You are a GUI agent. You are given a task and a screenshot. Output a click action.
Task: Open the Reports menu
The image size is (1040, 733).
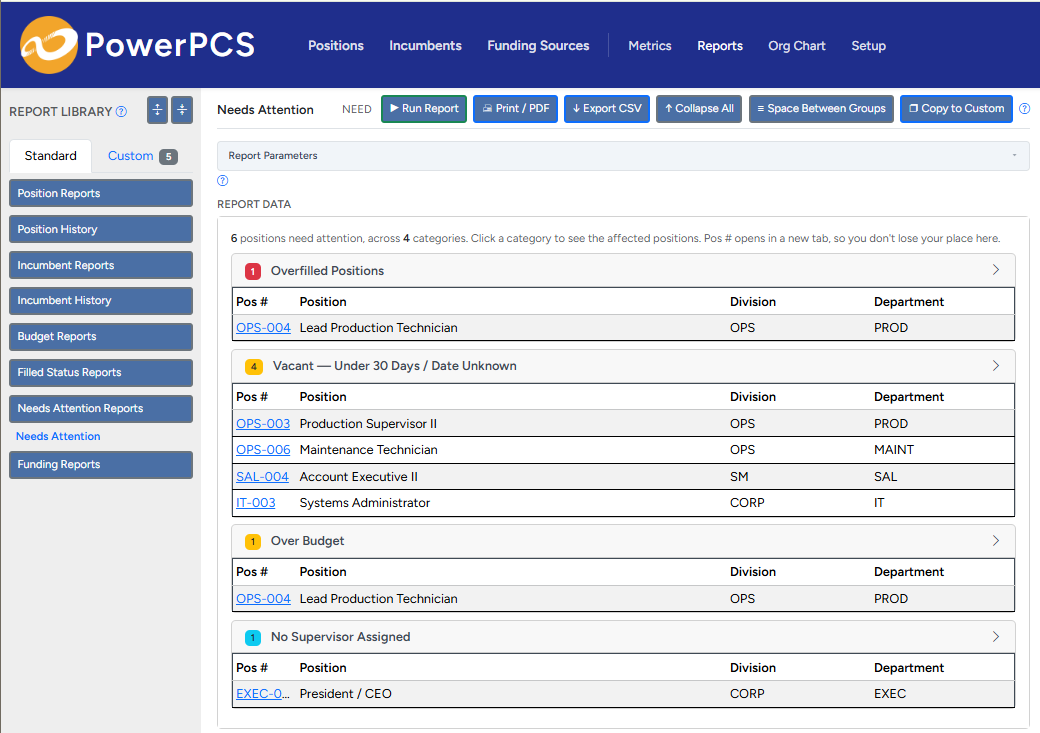720,46
